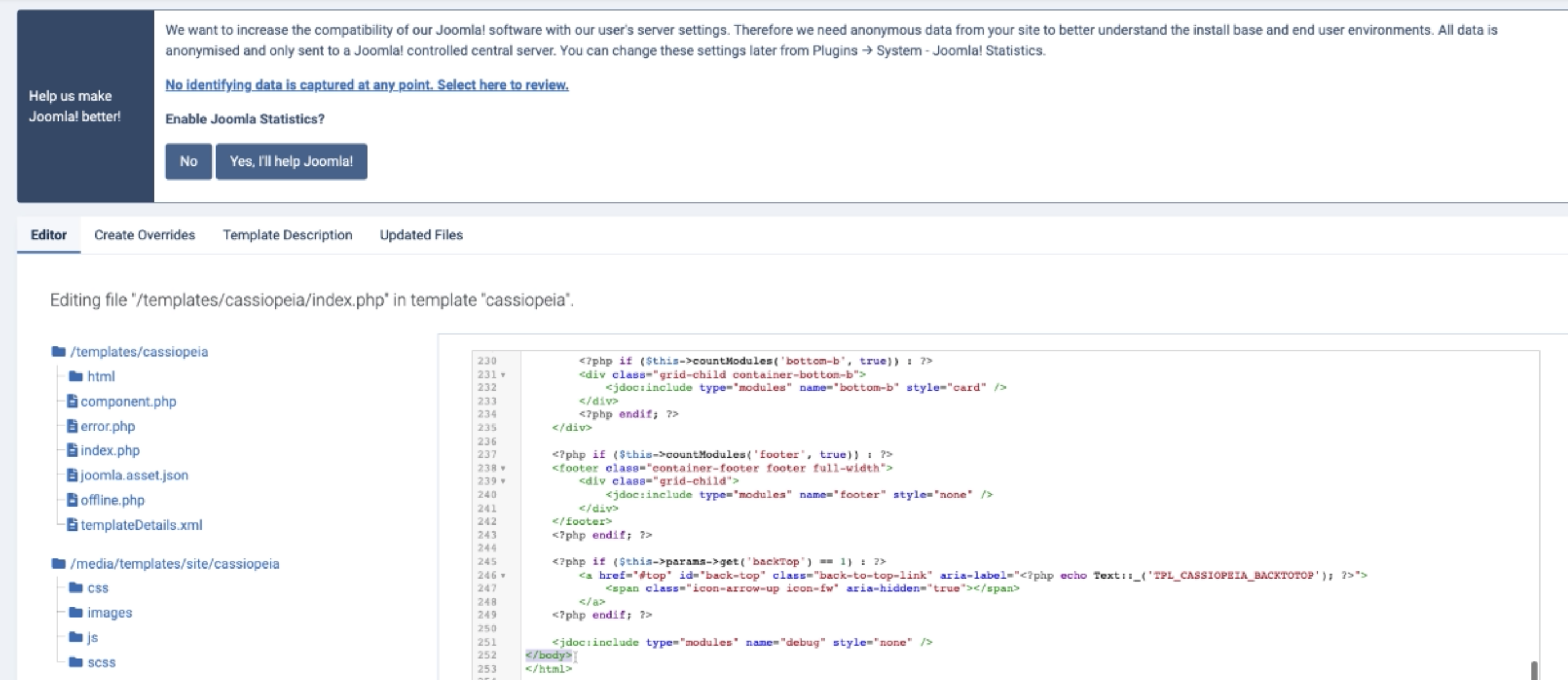Click the templateDetails.xml file icon
This screenshot has height=680, width=1568.
pyautogui.click(x=72, y=524)
